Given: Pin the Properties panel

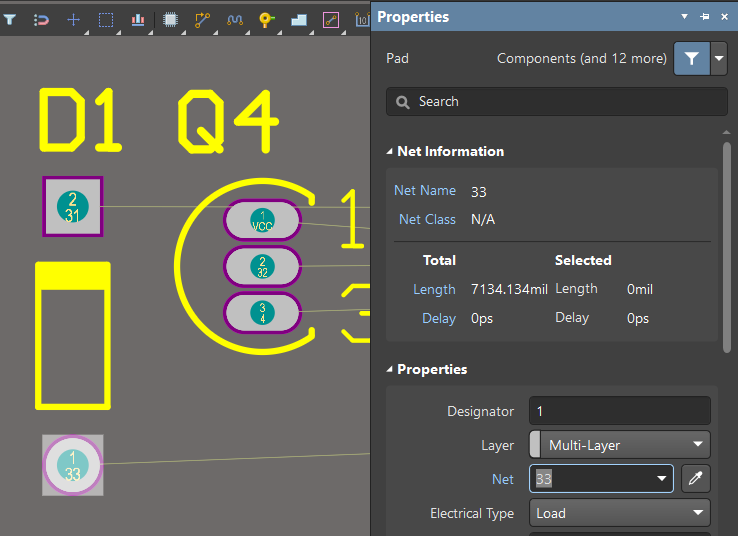Looking at the screenshot, I should pos(704,17).
